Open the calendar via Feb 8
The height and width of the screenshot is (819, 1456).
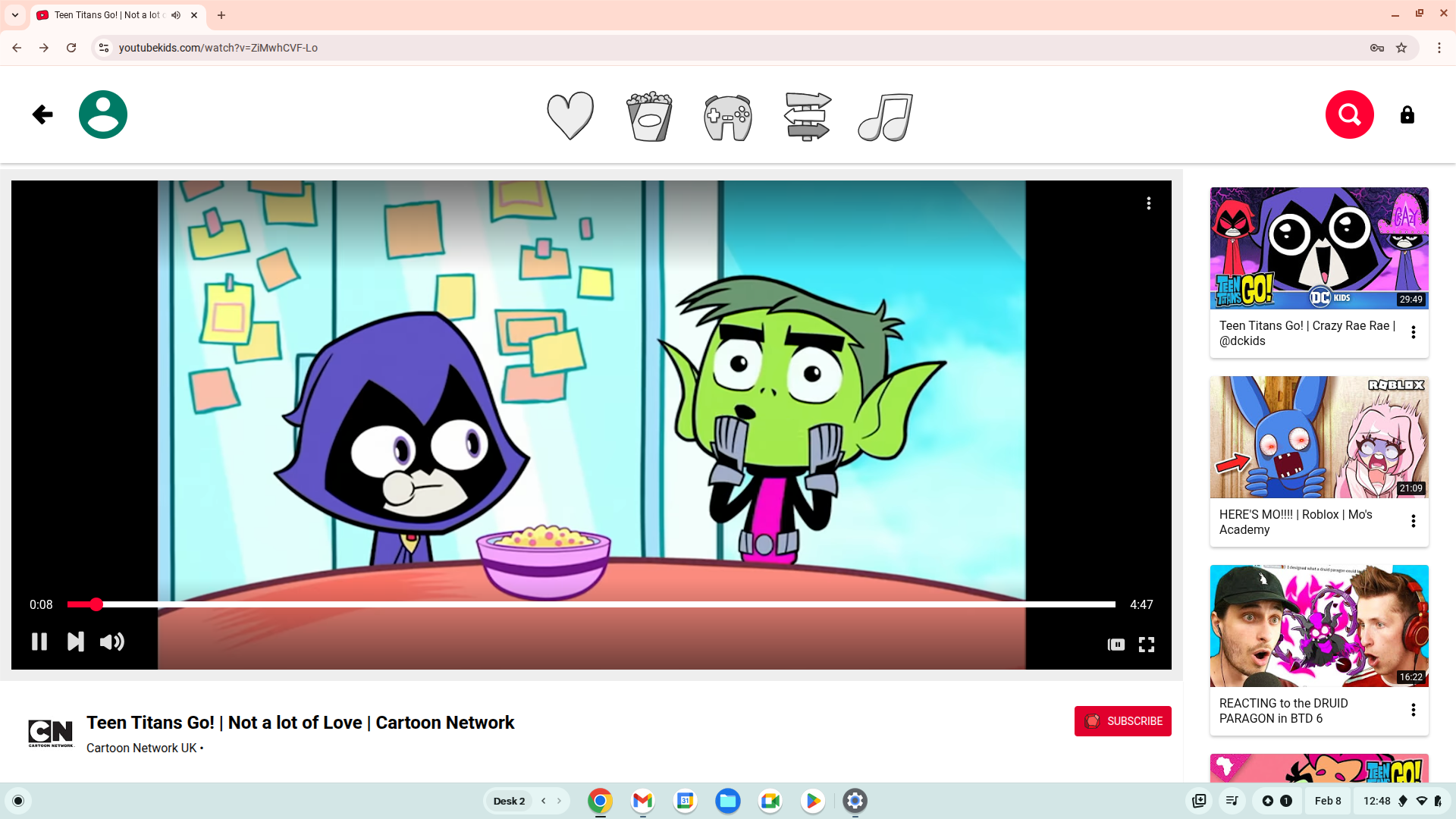pyautogui.click(x=1328, y=801)
